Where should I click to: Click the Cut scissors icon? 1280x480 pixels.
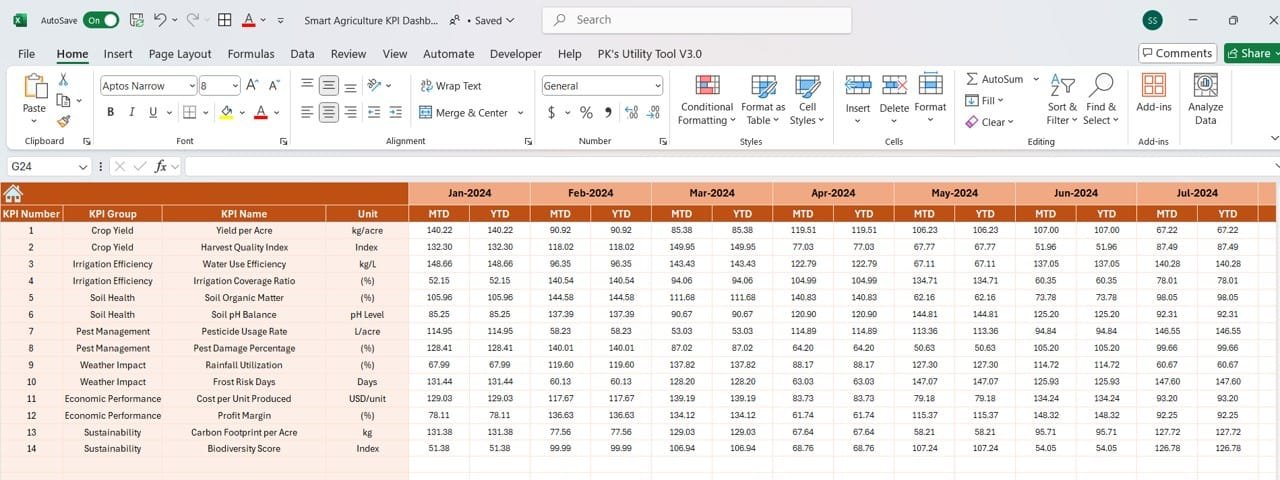[63, 79]
